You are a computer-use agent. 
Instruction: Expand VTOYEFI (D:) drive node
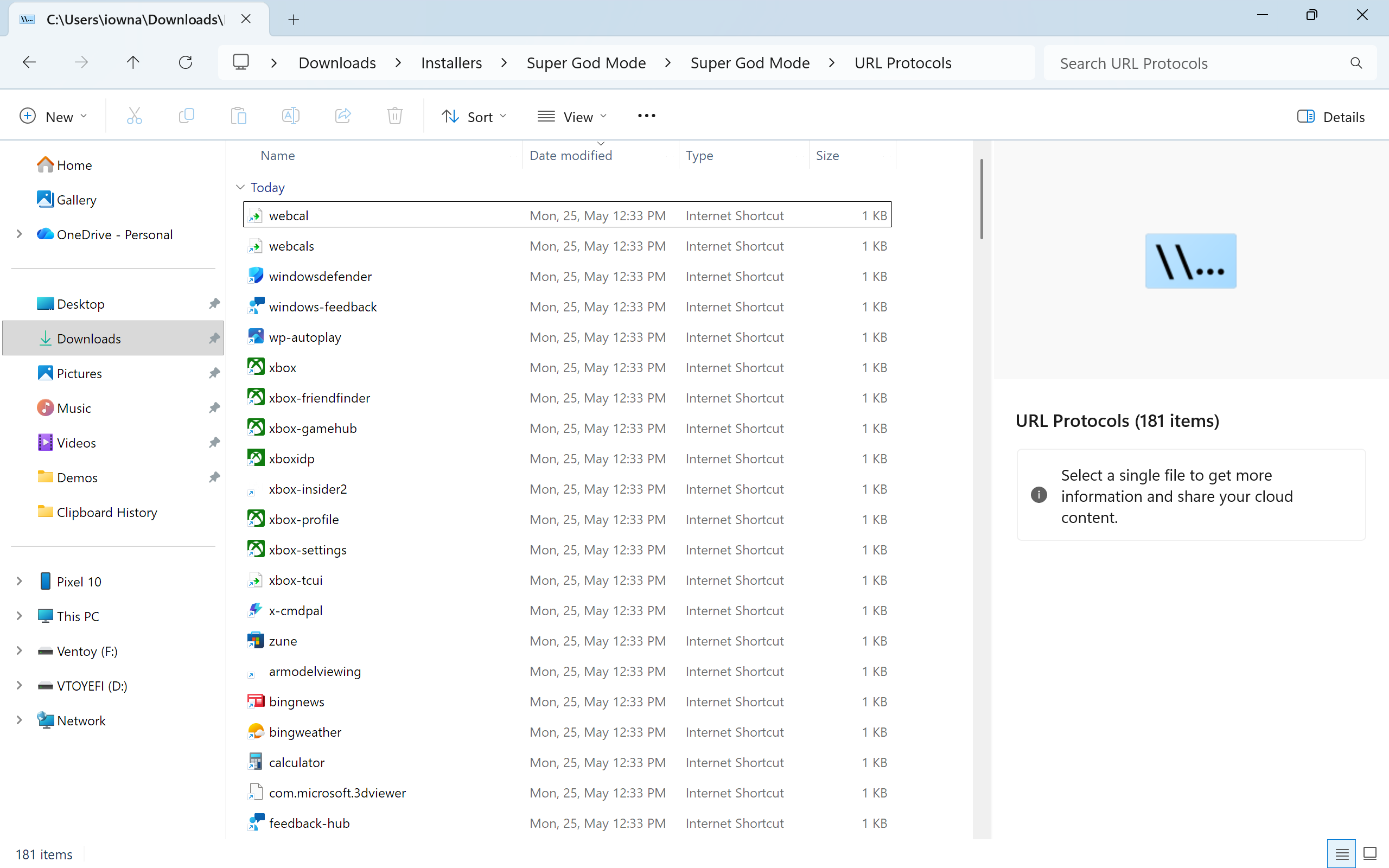(x=19, y=685)
